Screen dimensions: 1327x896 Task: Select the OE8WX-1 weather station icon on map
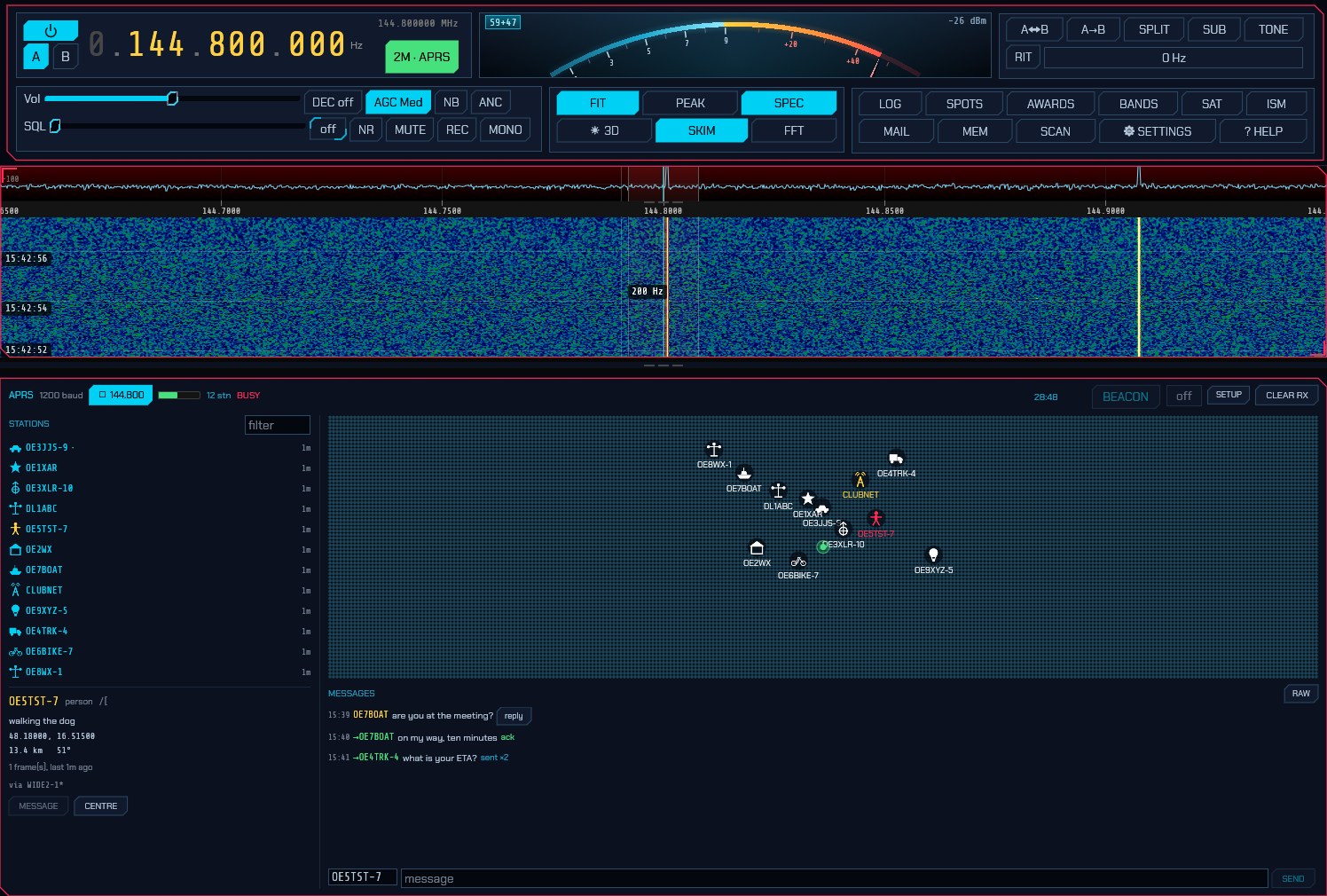tap(714, 450)
